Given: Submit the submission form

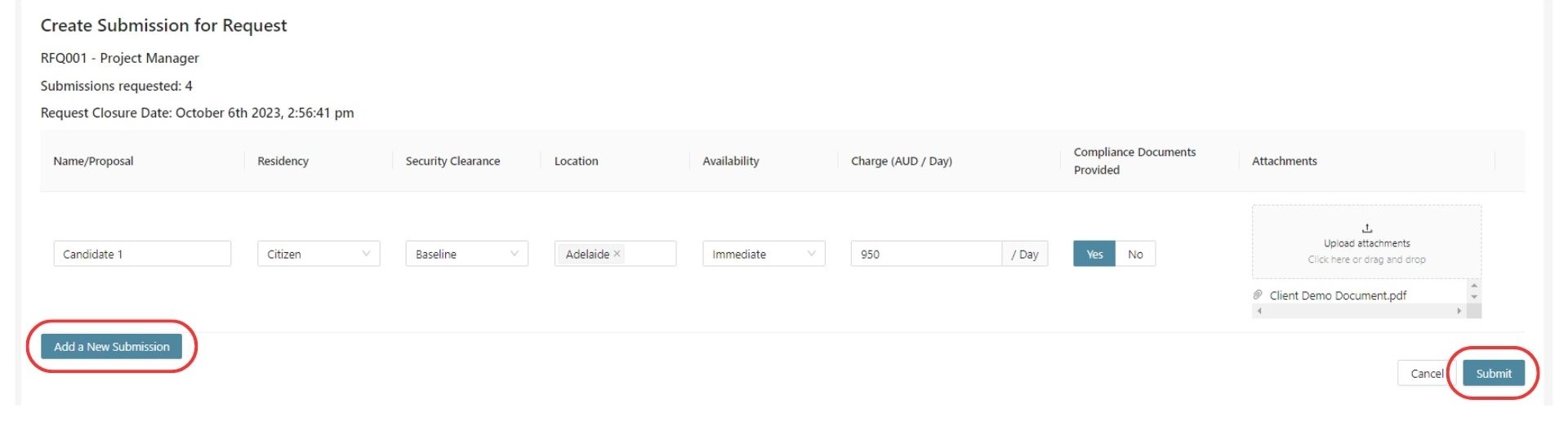Looking at the screenshot, I should tap(1494, 373).
